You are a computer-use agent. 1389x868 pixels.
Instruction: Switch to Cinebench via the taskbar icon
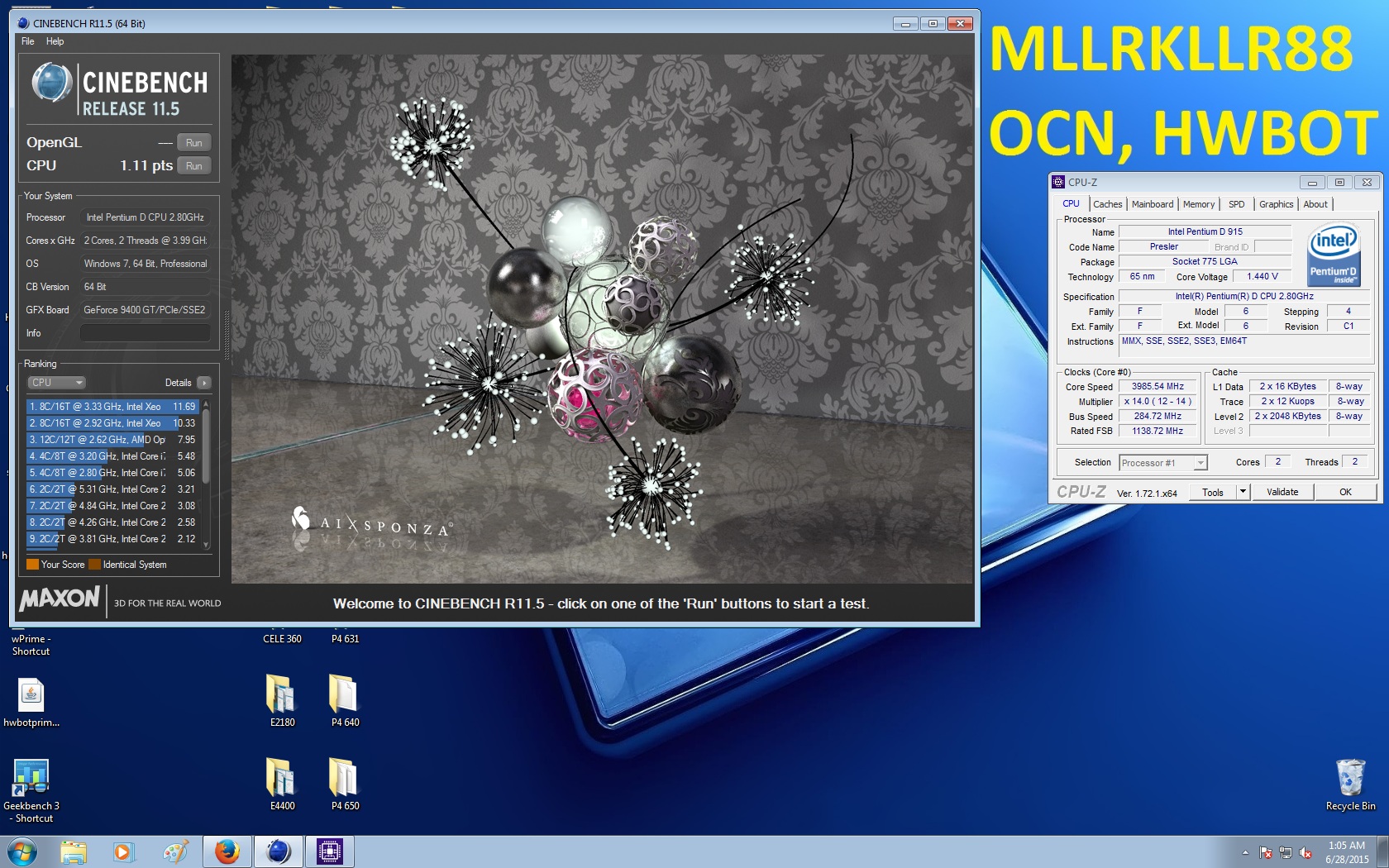(x=279, y=852)
